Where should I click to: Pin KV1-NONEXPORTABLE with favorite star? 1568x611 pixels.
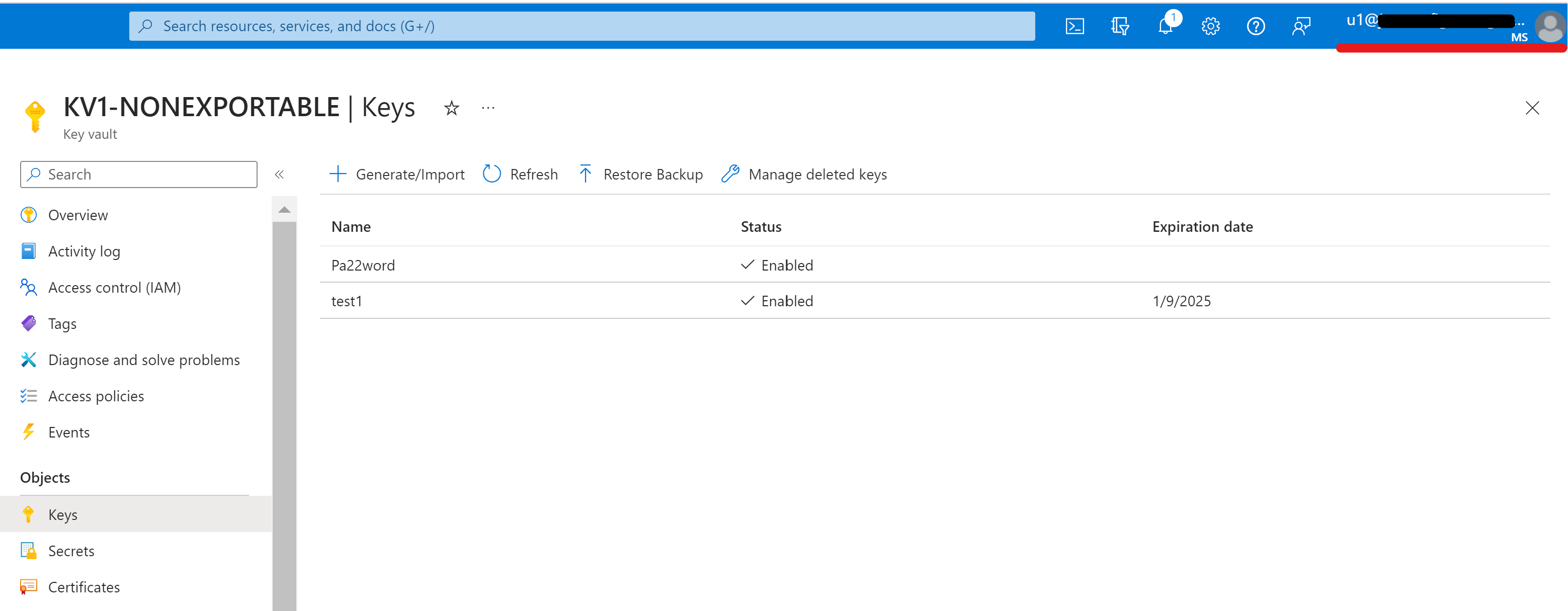tap(451, 108)
